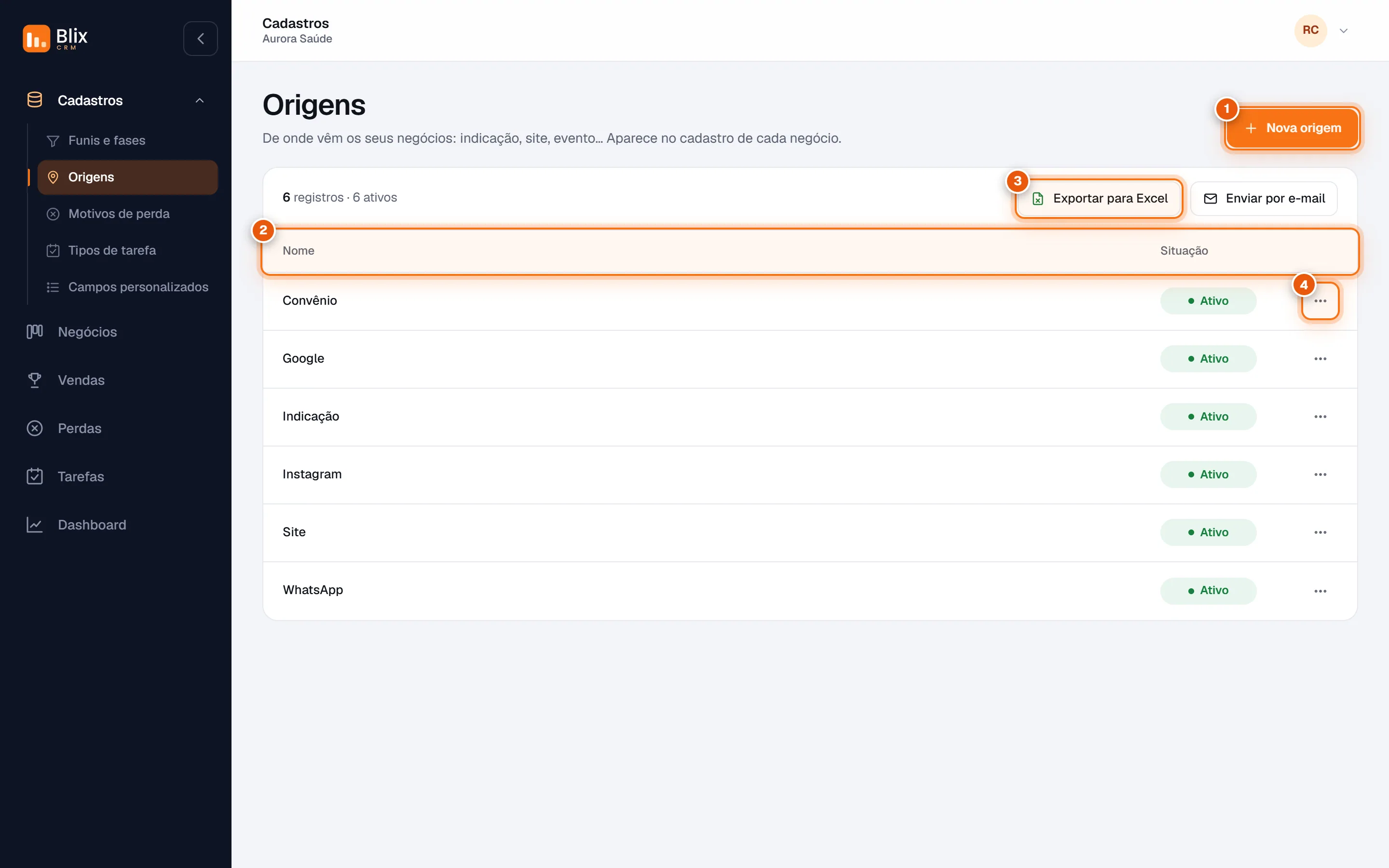Open Dashboard section

click(115, 525)
